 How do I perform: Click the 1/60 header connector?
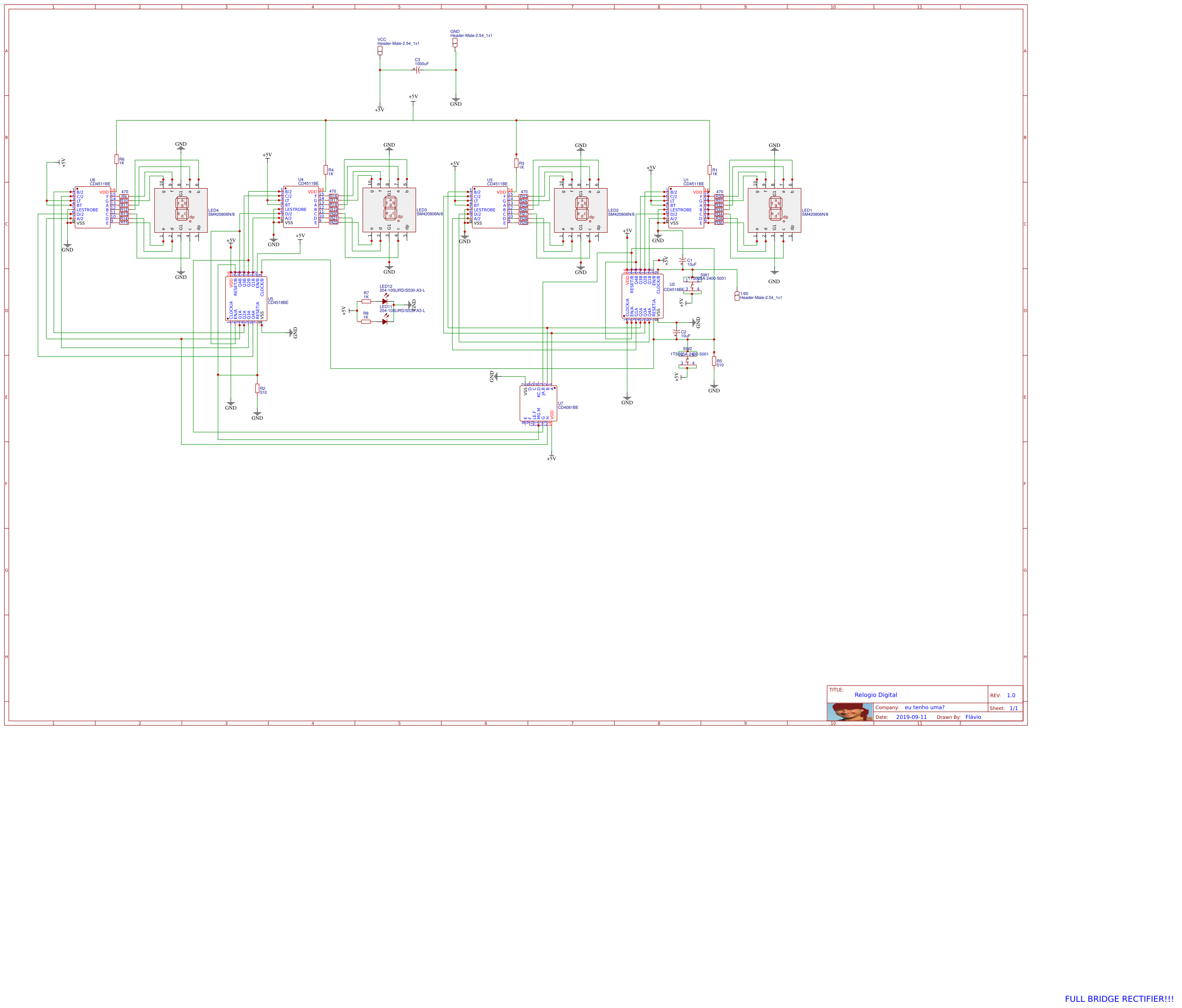point(737,296)
